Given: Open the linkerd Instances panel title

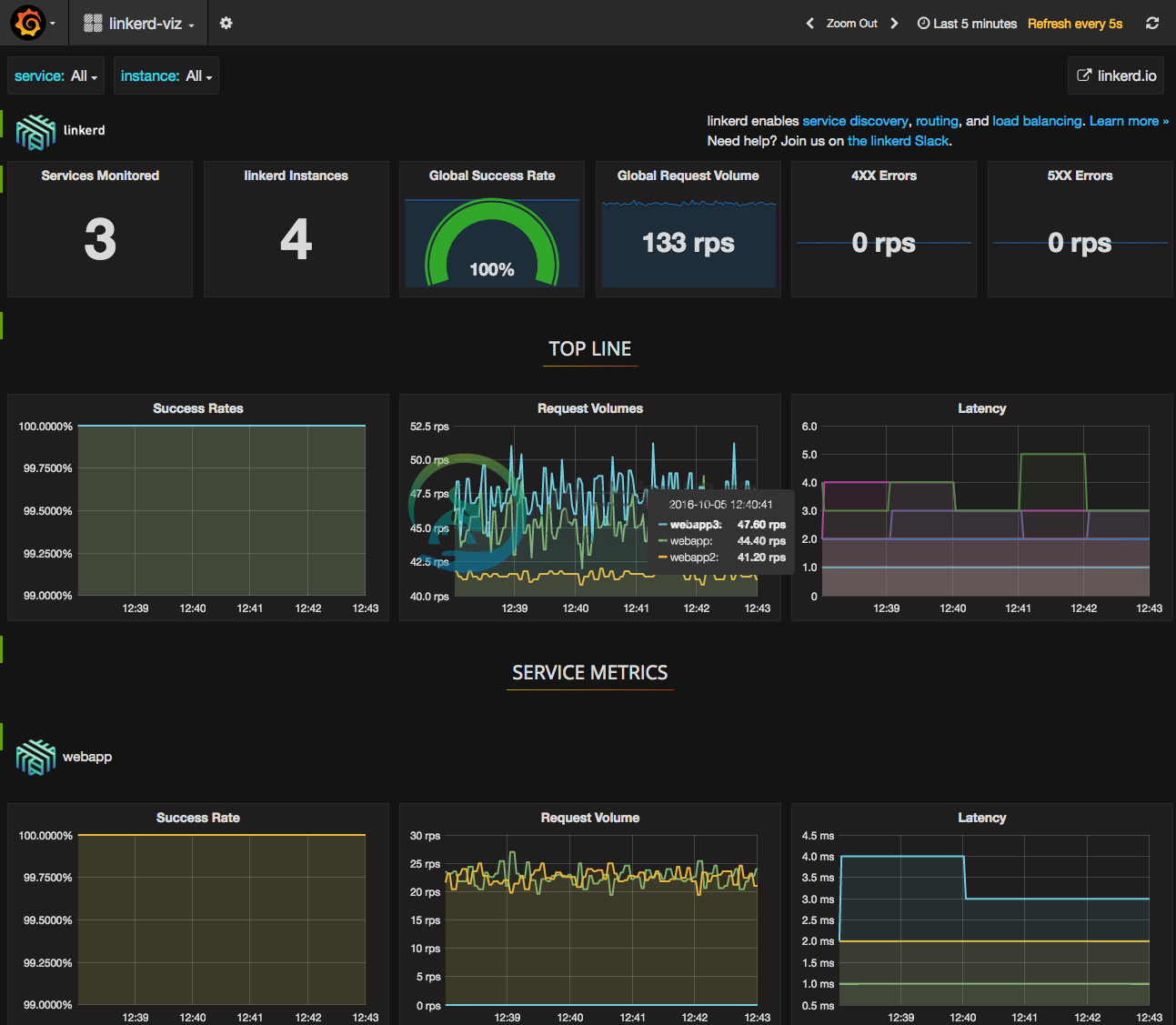Looking at the screenshot, I should [297, 176].
